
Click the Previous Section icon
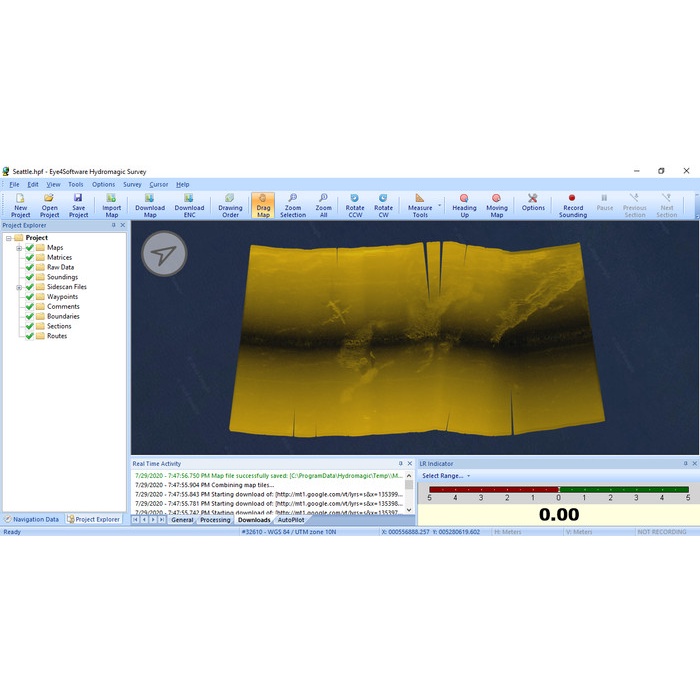(x=634, y=205)
